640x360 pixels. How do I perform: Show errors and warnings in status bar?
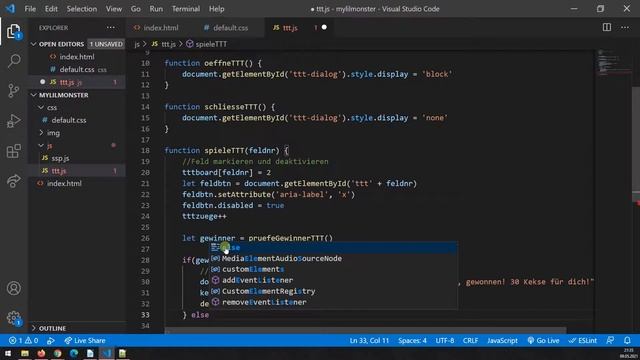[x=23, y=340]
